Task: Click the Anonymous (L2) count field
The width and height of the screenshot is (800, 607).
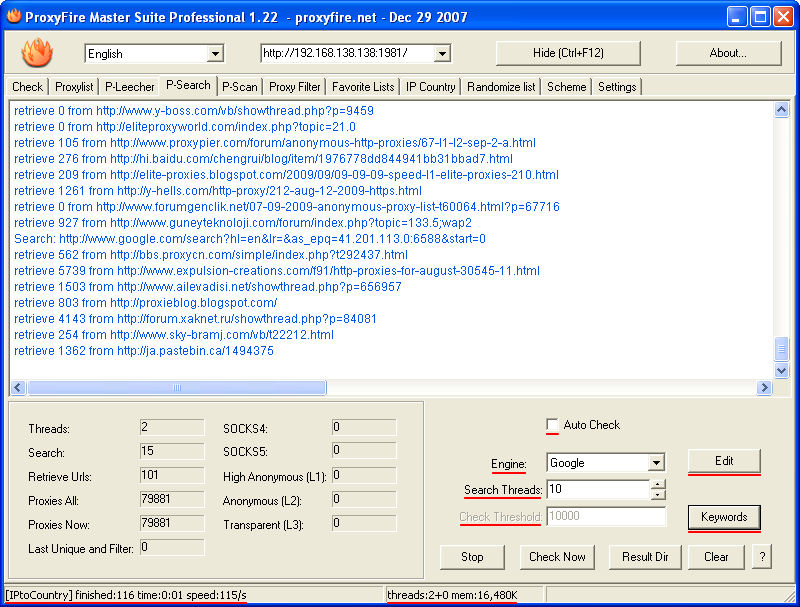Action: click(x=364, y=499)
